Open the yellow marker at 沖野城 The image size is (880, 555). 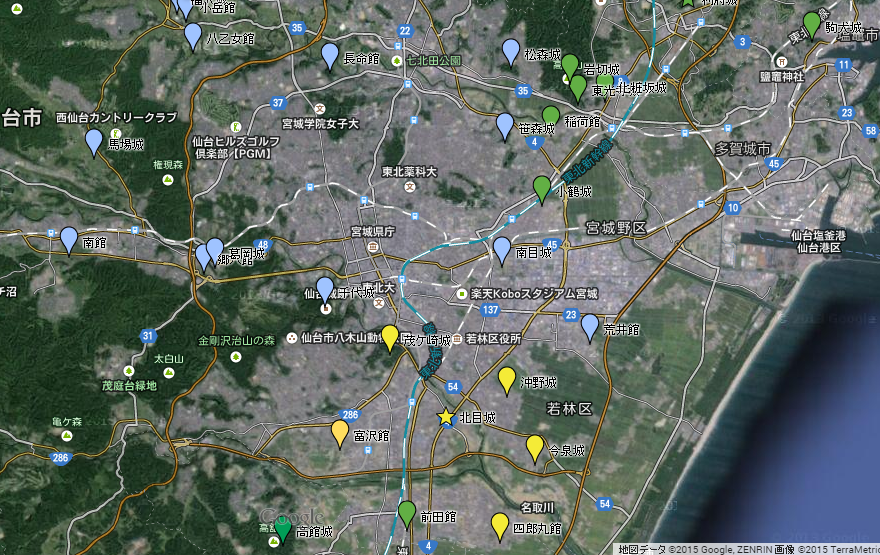[x=507, y=380]
